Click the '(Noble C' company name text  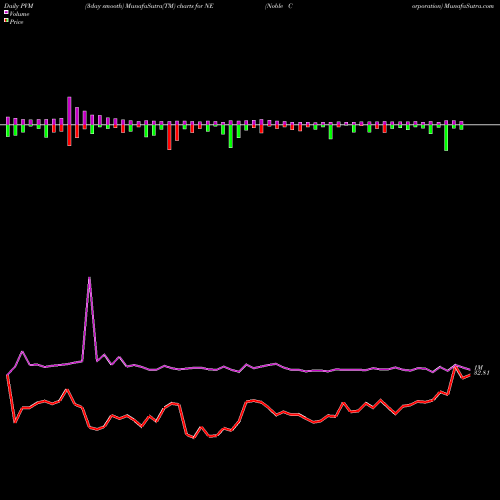[x=279, y=6]
